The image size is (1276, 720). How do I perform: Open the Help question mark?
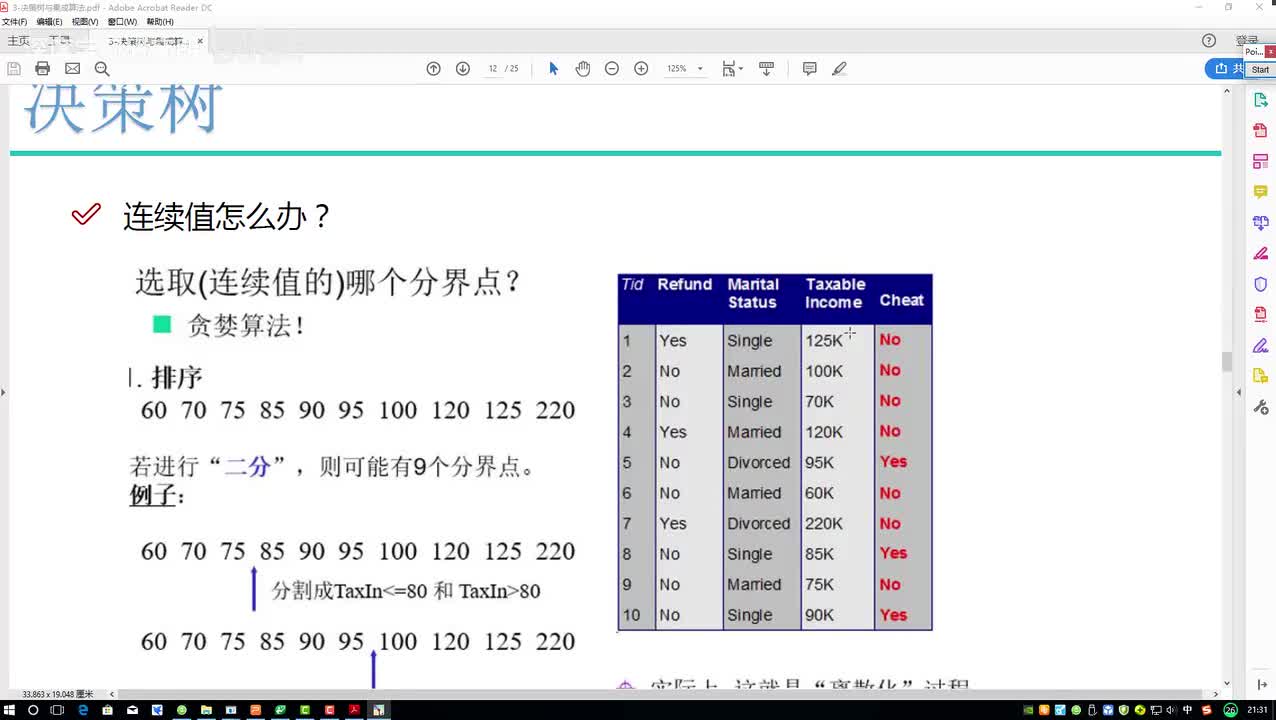coord(1209,41)
